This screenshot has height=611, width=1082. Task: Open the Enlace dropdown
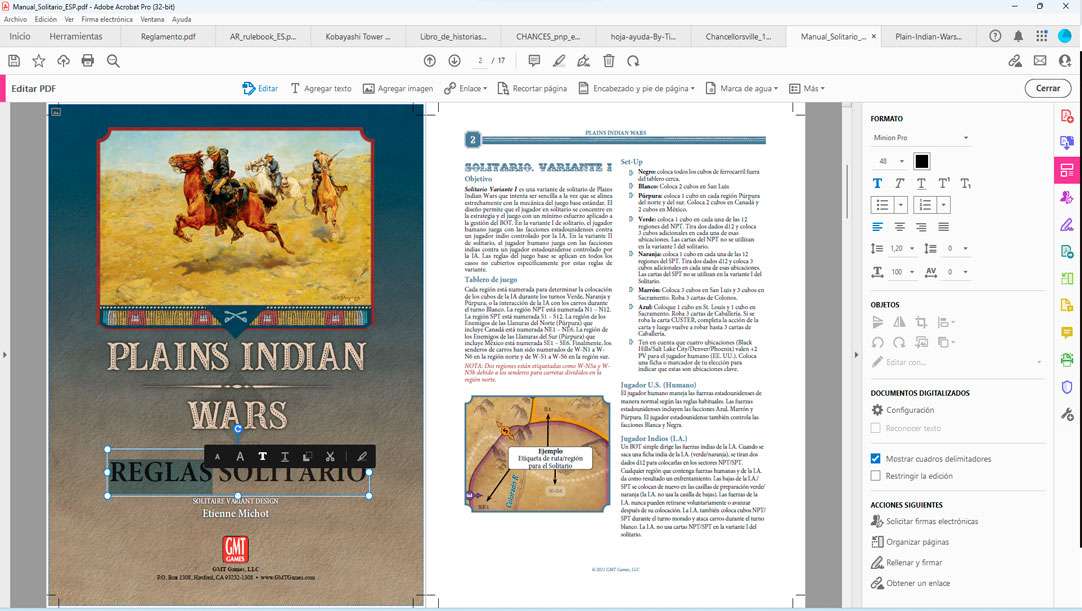click(x=466, y=88)
